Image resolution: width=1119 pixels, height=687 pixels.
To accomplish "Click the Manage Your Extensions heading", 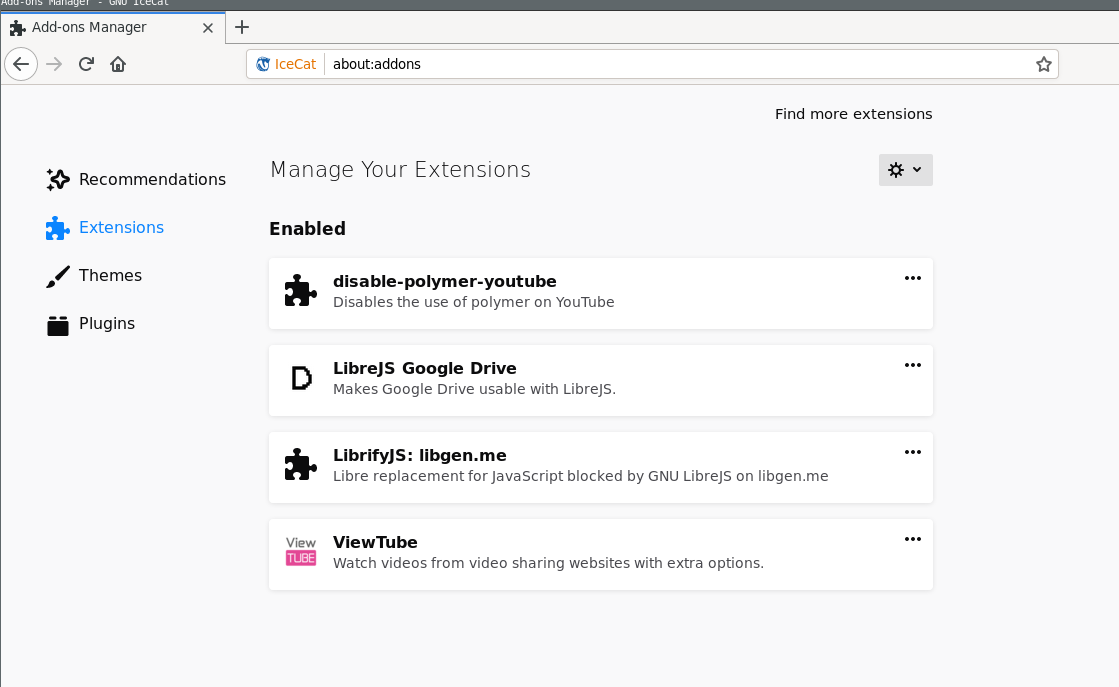I will (400, 170).
